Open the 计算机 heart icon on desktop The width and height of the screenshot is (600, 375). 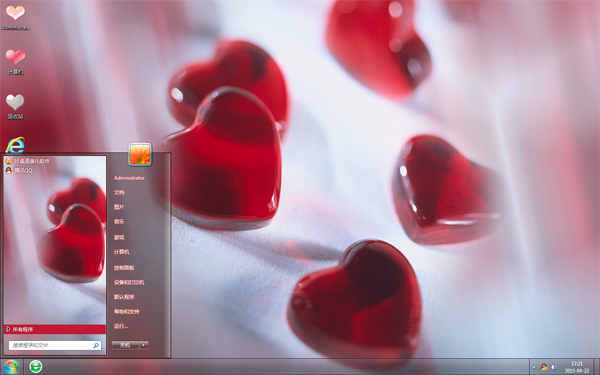point(15,61)
